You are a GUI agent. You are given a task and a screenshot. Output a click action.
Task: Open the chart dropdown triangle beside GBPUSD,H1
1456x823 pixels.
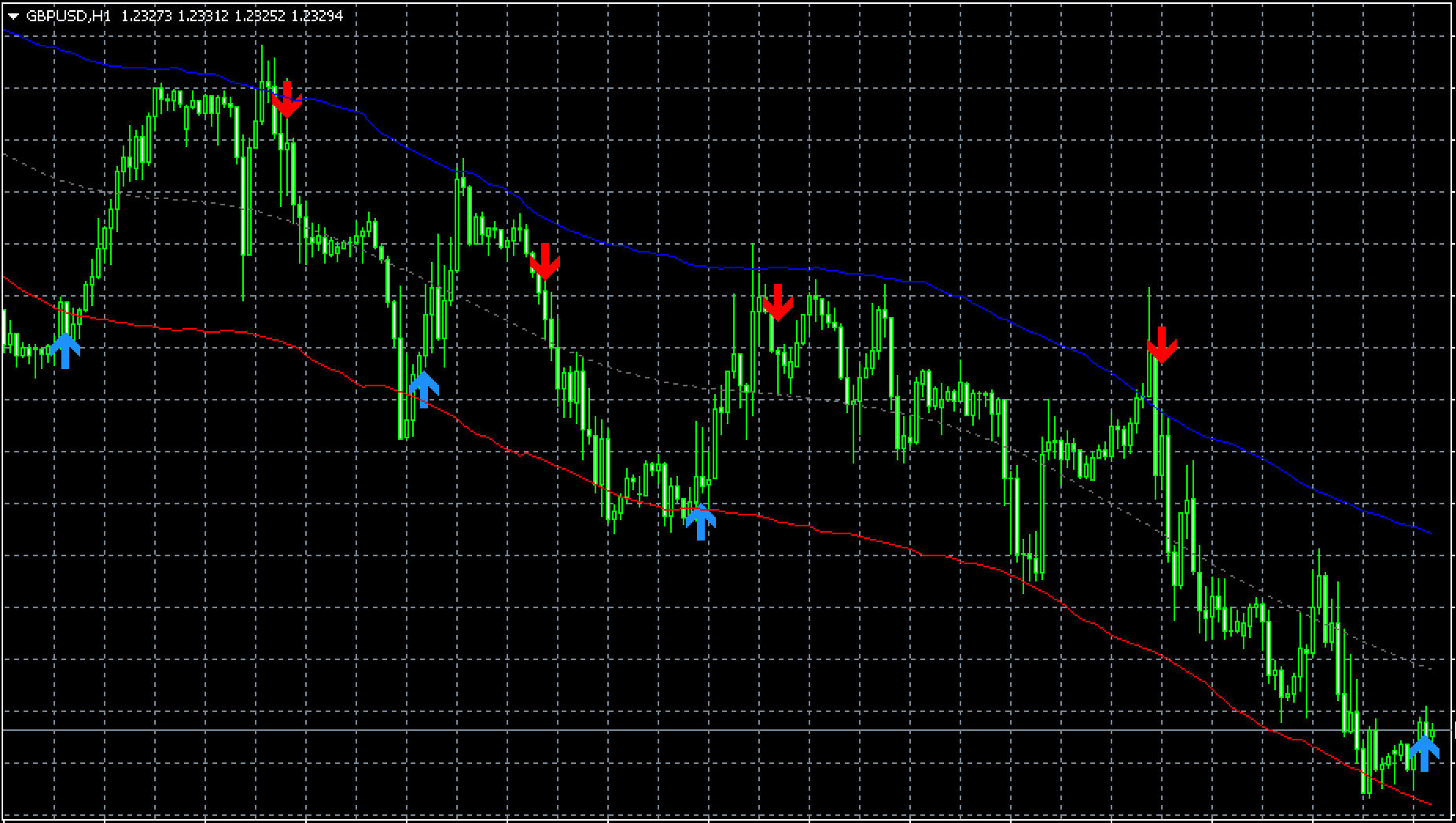[13, 17]
